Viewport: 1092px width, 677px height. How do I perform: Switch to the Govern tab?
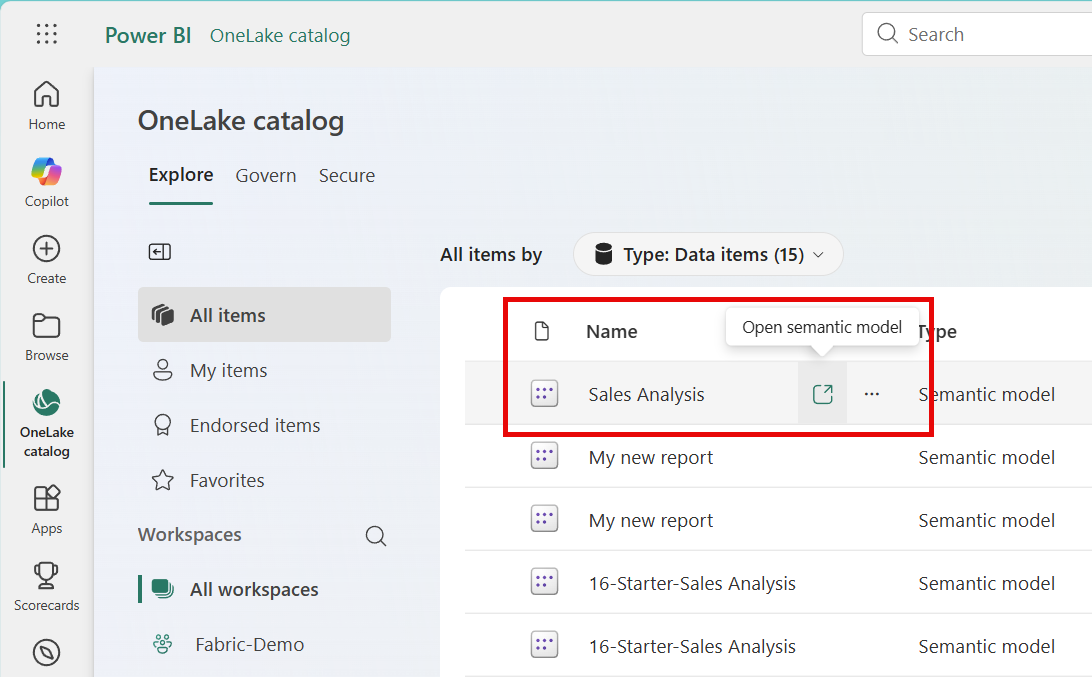pyautogui.click(x=266, y=176)
